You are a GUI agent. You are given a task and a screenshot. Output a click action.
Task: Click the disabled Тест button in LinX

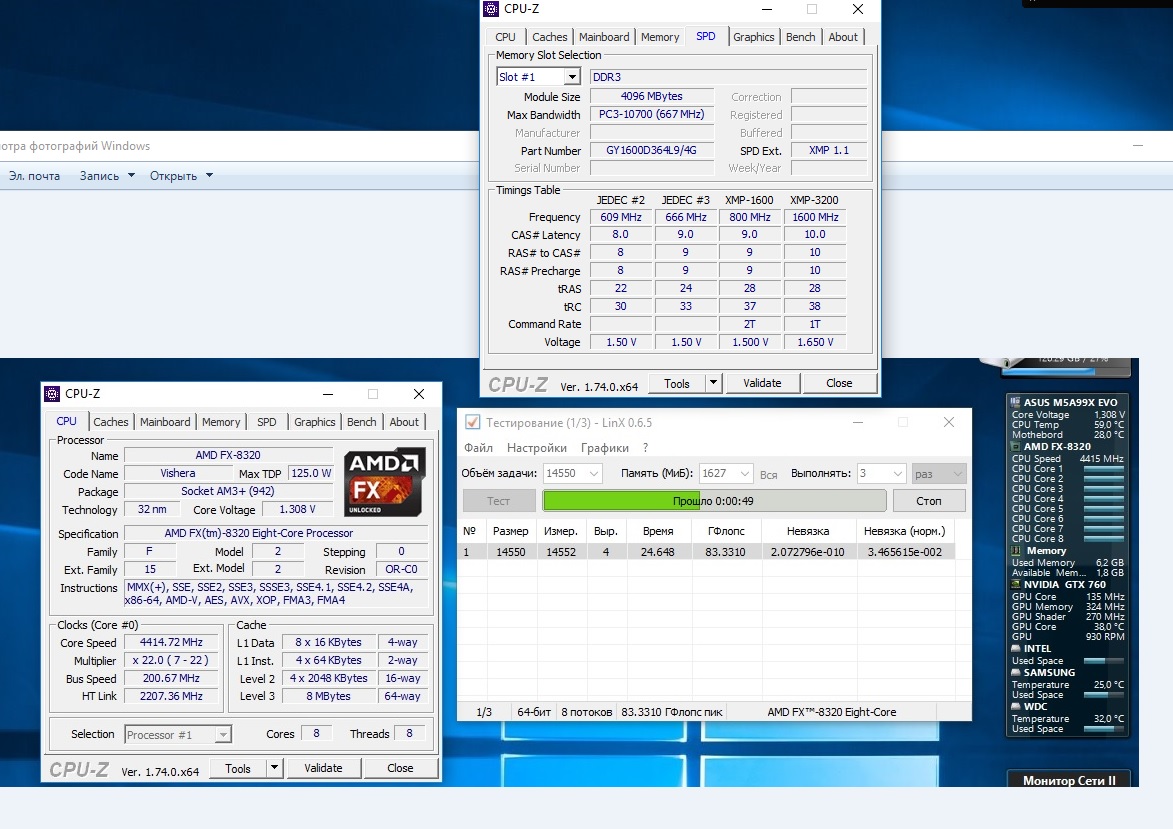[498, 501]
